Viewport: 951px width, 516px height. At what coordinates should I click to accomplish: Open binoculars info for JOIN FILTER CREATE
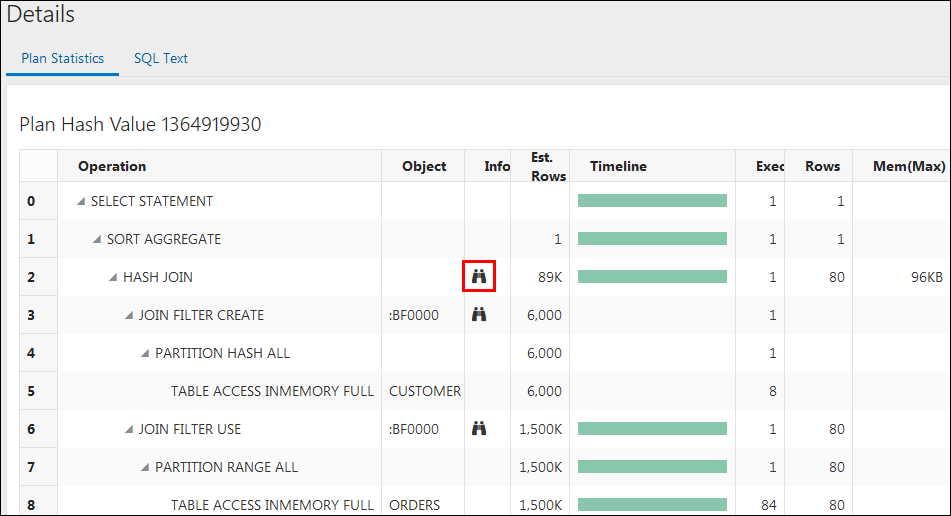(479, 314)
